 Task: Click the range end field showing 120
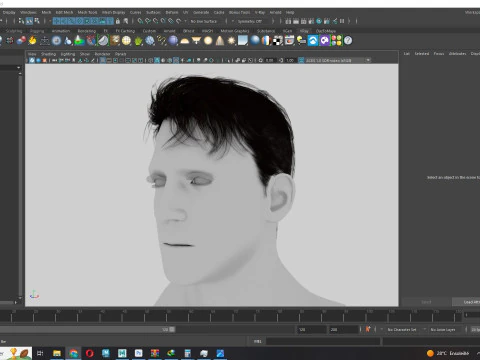click(x=311, y=329)
